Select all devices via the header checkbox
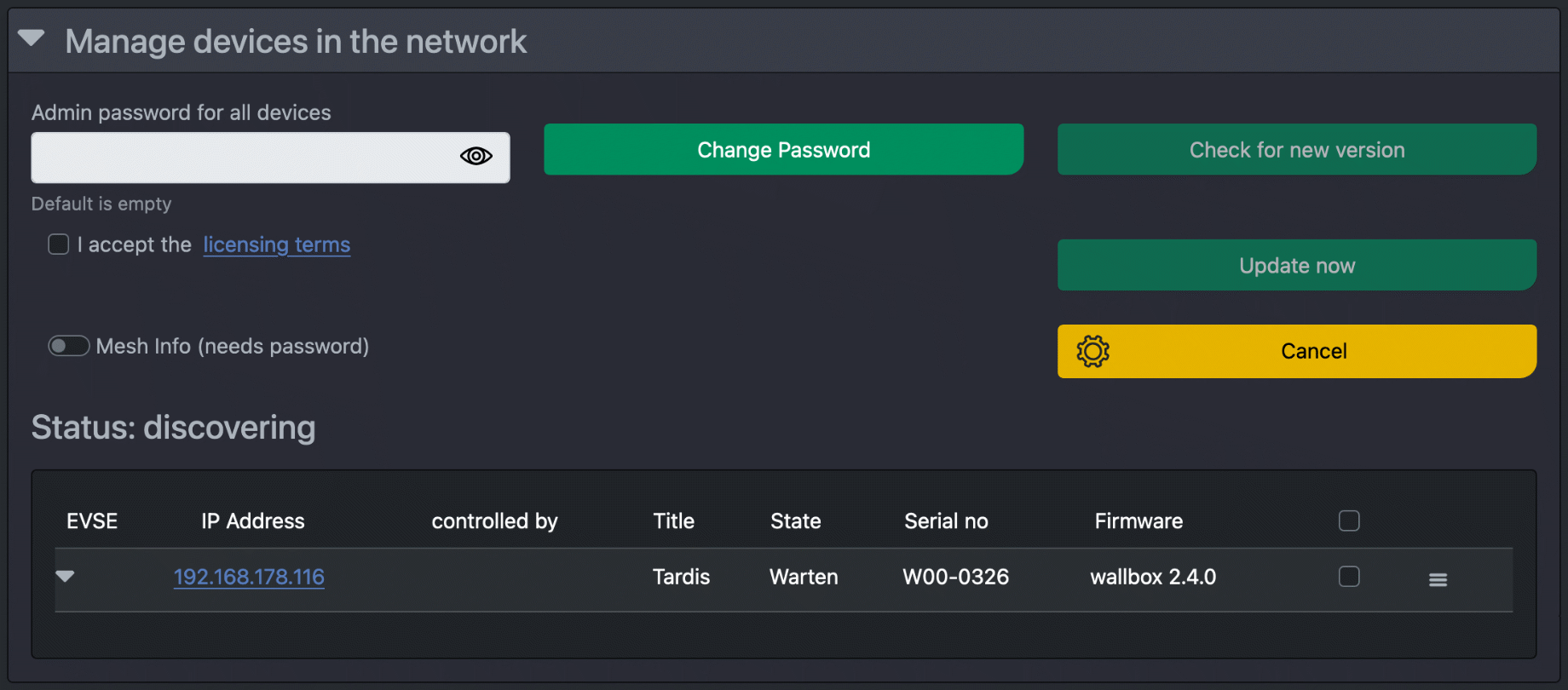1568x690 pixels. [1349, 520]
